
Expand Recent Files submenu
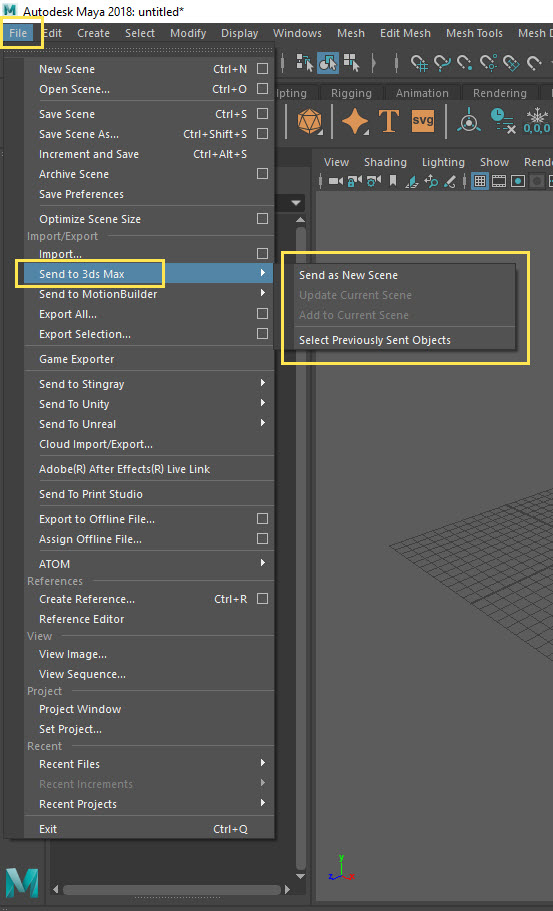(263, 762)
